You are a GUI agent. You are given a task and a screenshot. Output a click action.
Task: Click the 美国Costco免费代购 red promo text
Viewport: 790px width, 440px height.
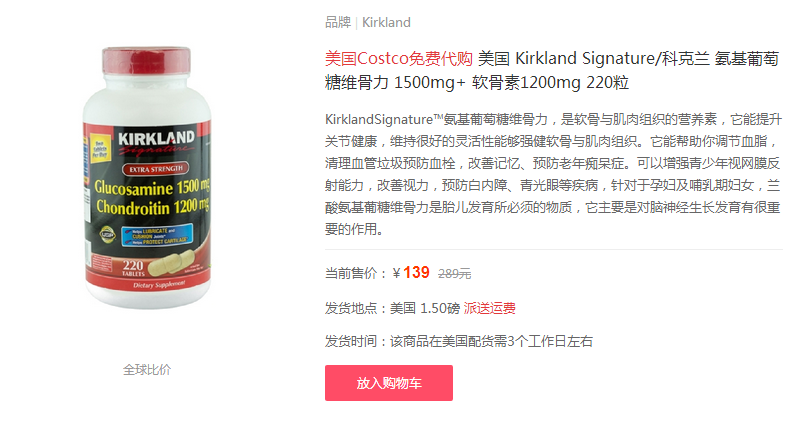[x=399, y=58]
